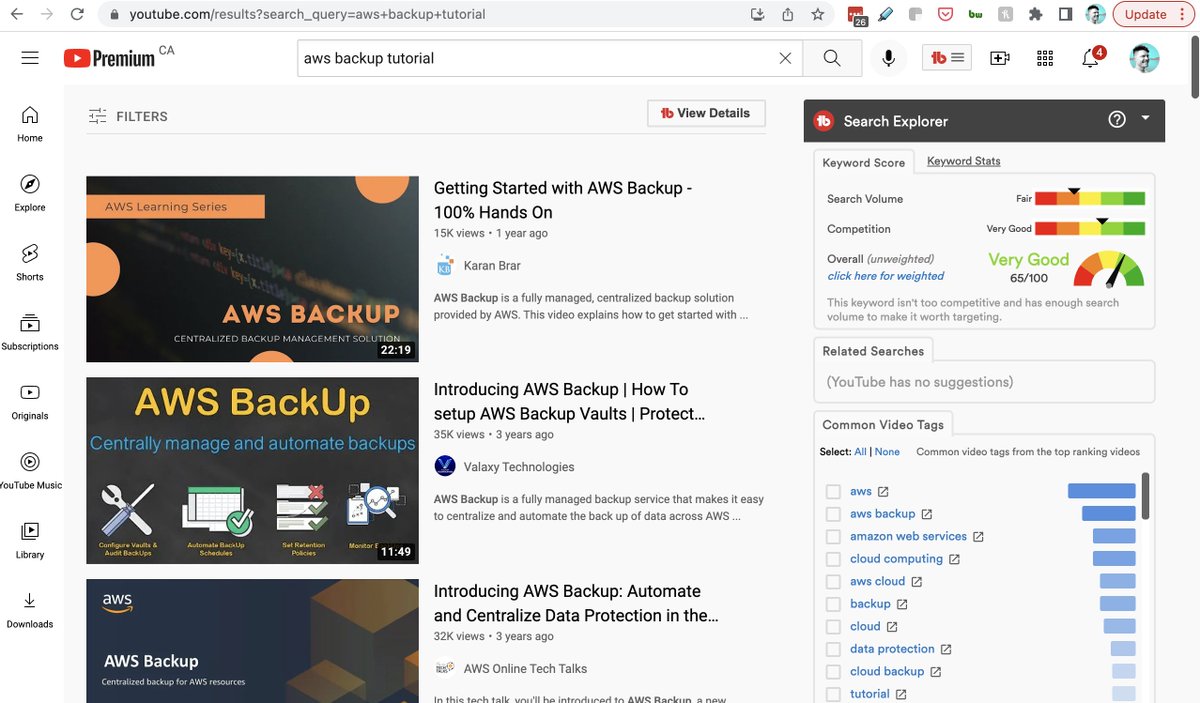Click the "click here for weighted" link
This screenshot has width=1200, height=703.
point(885,276)
